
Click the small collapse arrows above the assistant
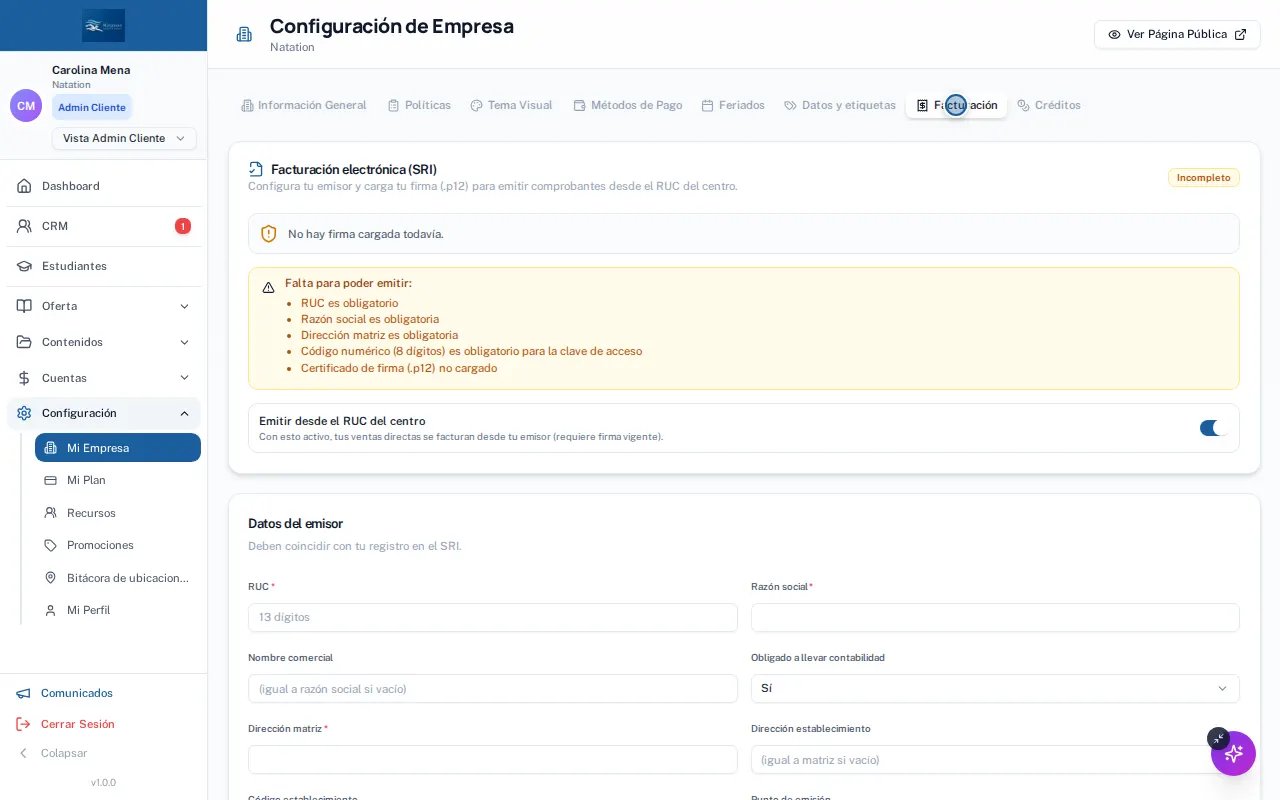click(1218, 738)
